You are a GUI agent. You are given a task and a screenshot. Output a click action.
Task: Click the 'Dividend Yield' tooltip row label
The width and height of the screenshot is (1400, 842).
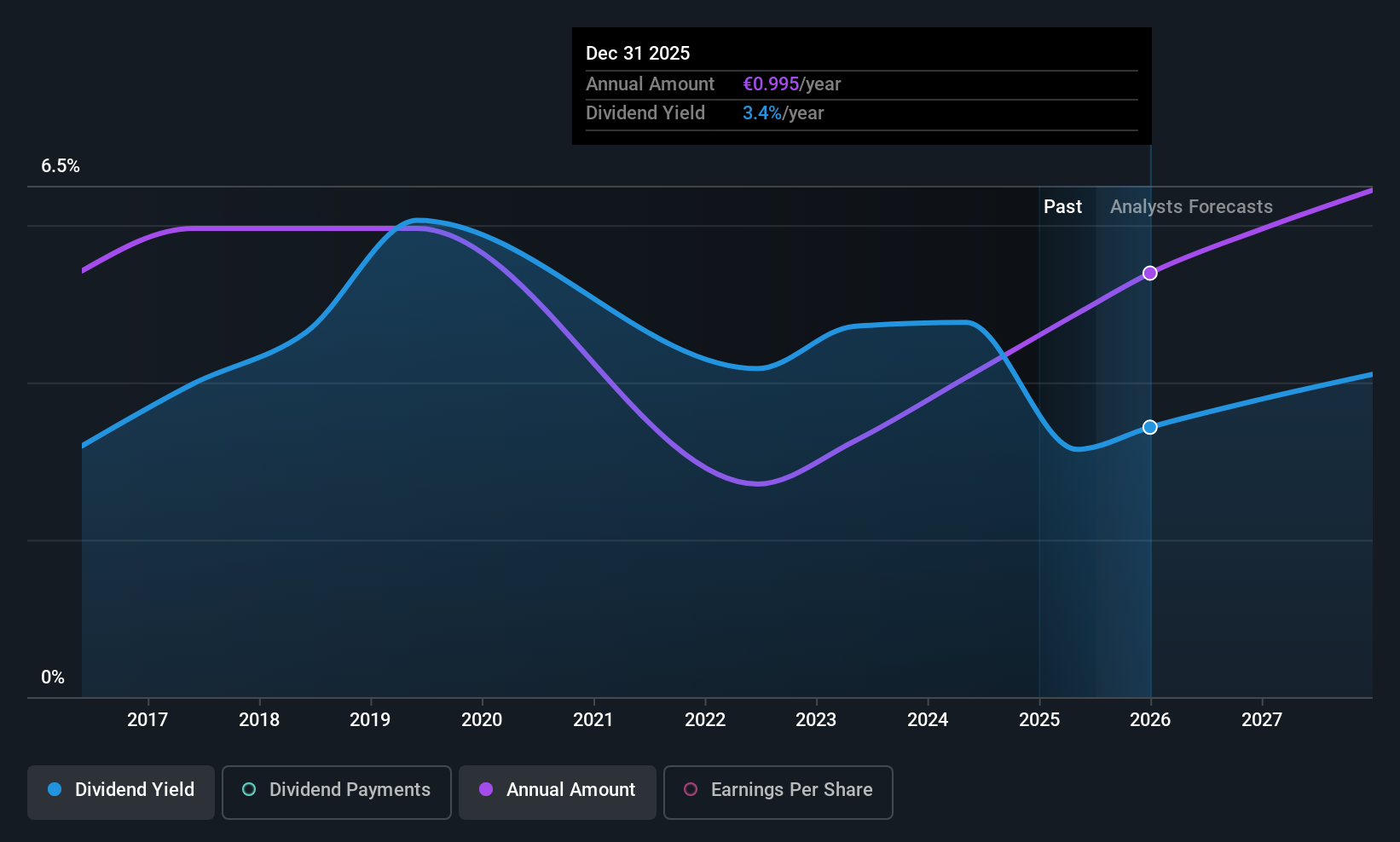(x=645, y=113)
